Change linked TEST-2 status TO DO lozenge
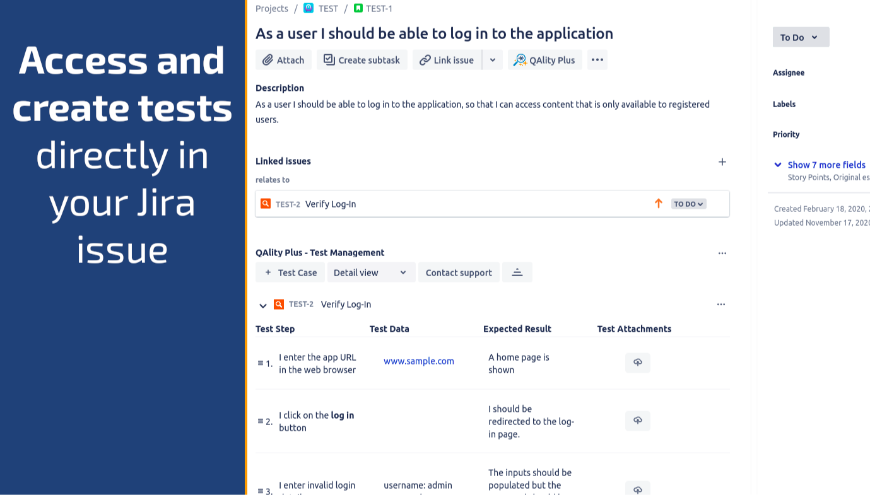Image resolution: width=870 pixels, height=495 pixels. (x=689, y=204)
